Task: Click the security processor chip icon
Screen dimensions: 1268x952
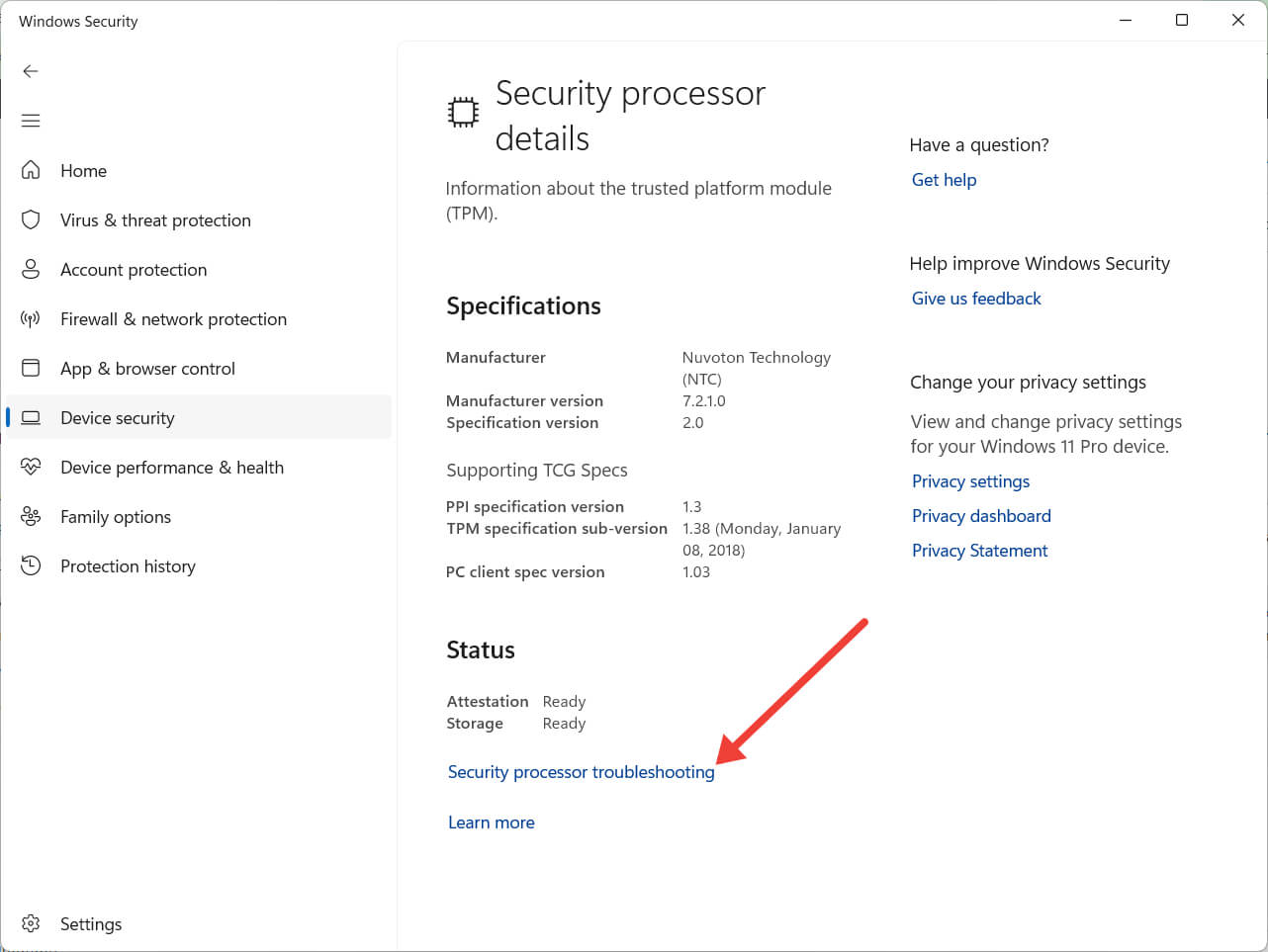Action: coord(462,111)
